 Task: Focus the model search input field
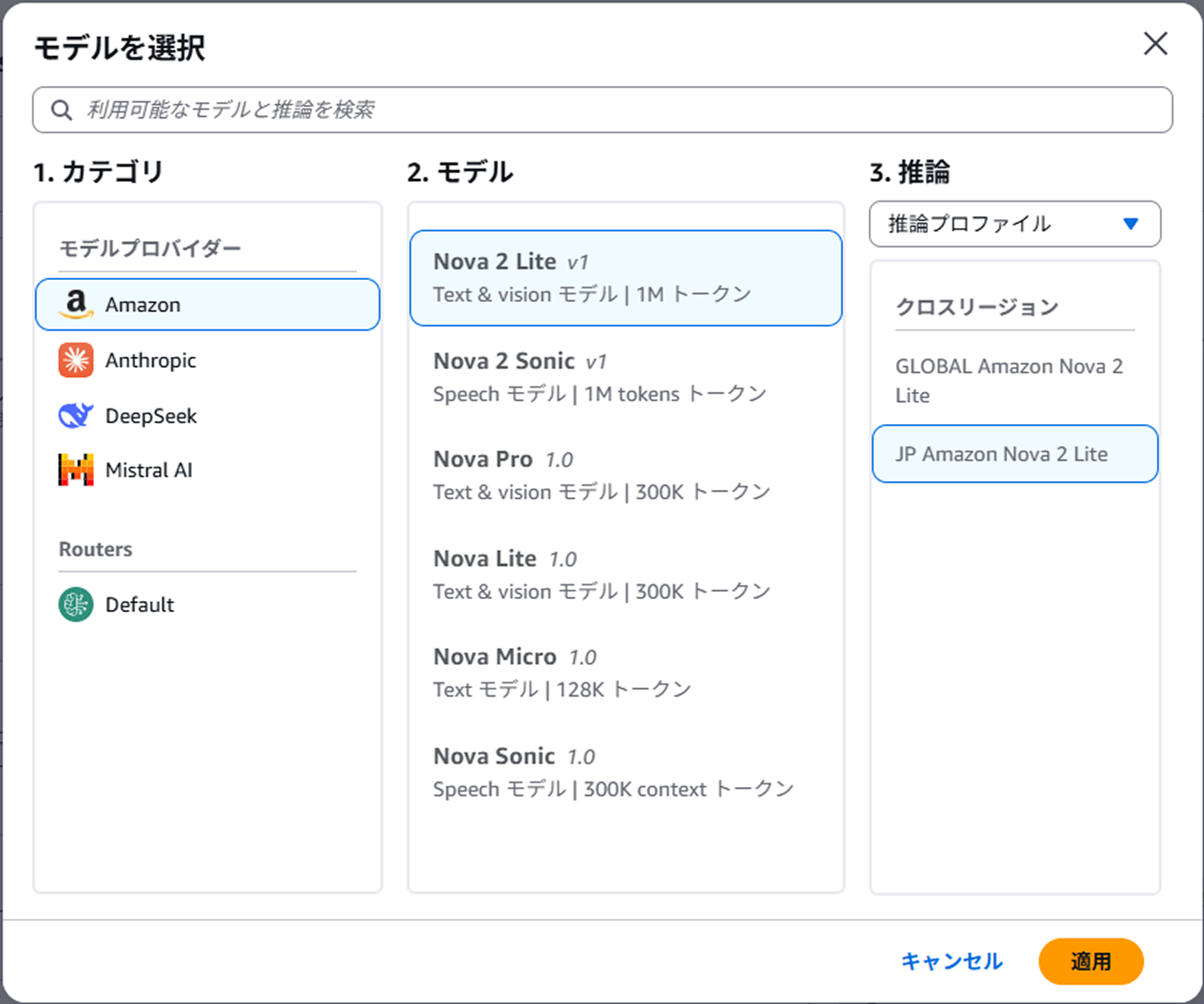pos(617,110)
